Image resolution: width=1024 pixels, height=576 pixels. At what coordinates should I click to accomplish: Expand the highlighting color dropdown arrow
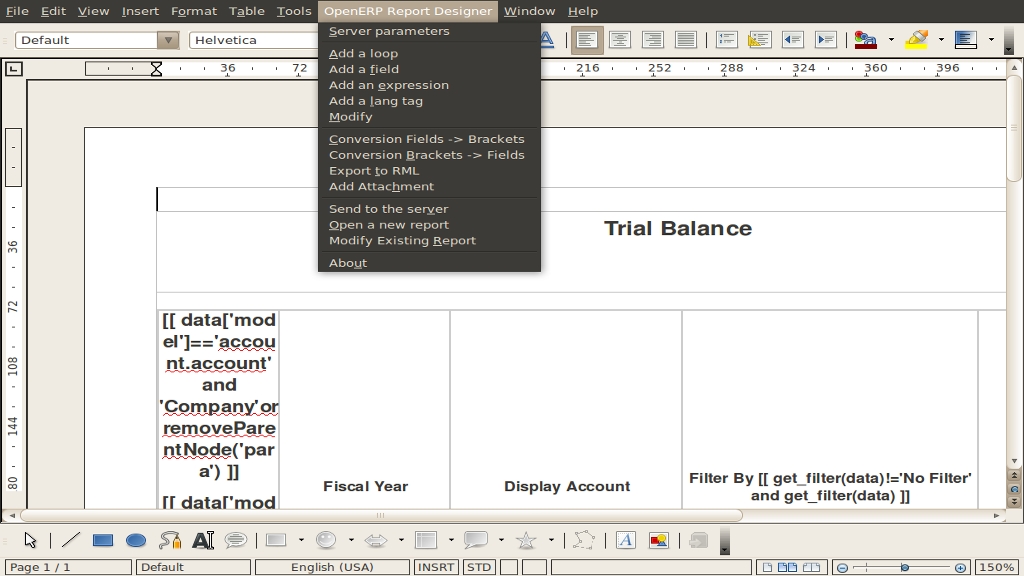[941, 40]
